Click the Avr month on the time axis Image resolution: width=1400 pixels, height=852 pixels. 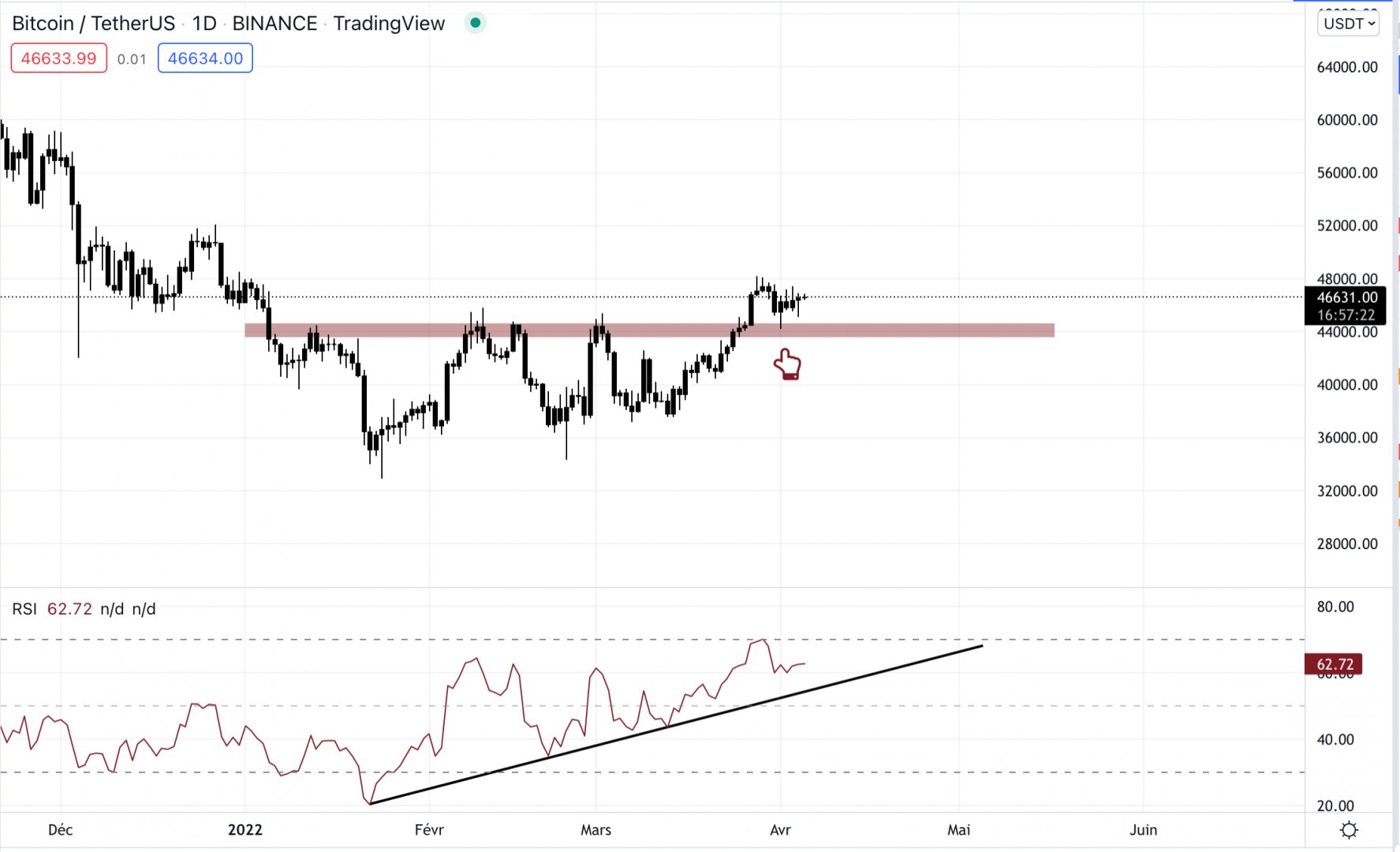pos(781,830)
